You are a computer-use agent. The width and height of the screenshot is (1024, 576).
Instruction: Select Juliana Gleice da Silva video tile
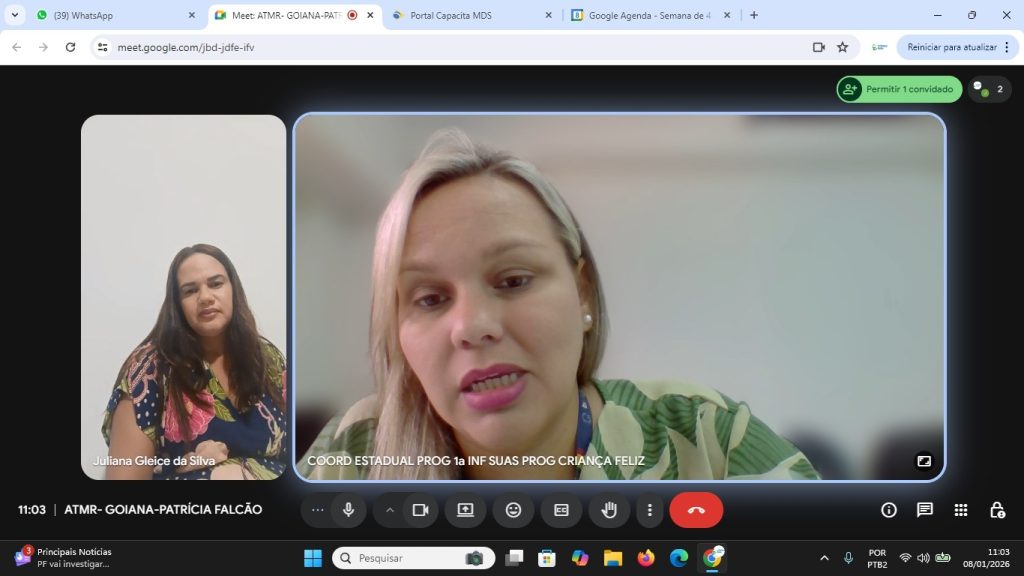coord(184,297)
